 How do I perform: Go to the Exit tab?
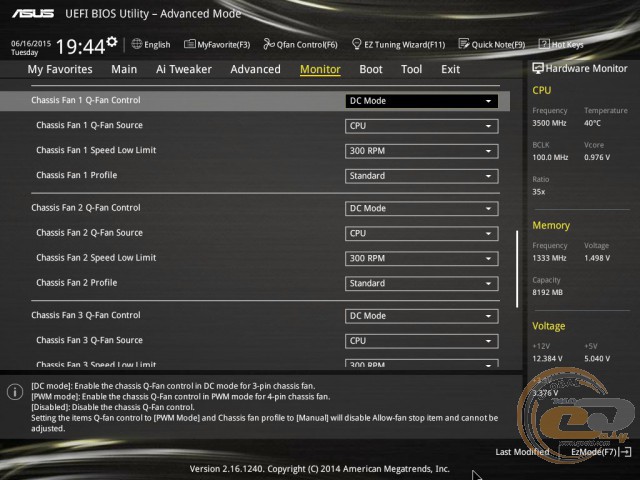click(x=451, y=69)
